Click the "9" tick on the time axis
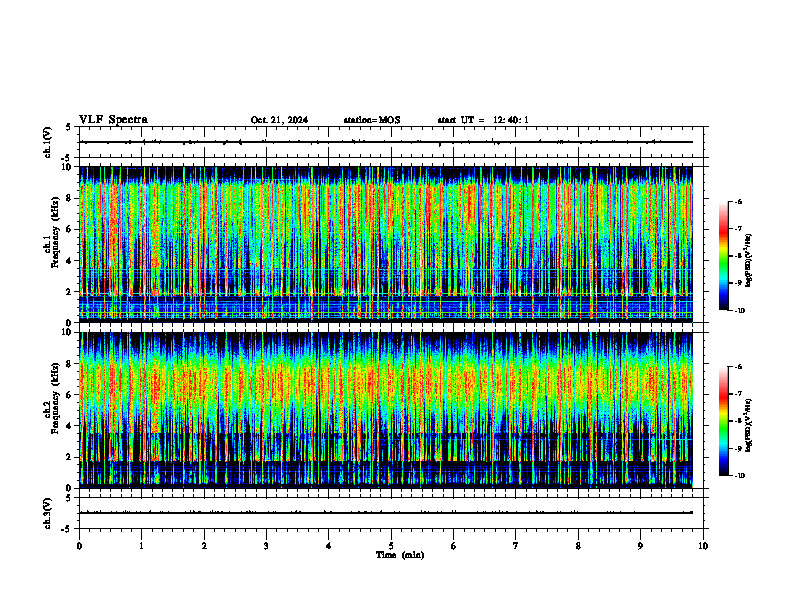 pyautogui.click(x=640, y=546)
